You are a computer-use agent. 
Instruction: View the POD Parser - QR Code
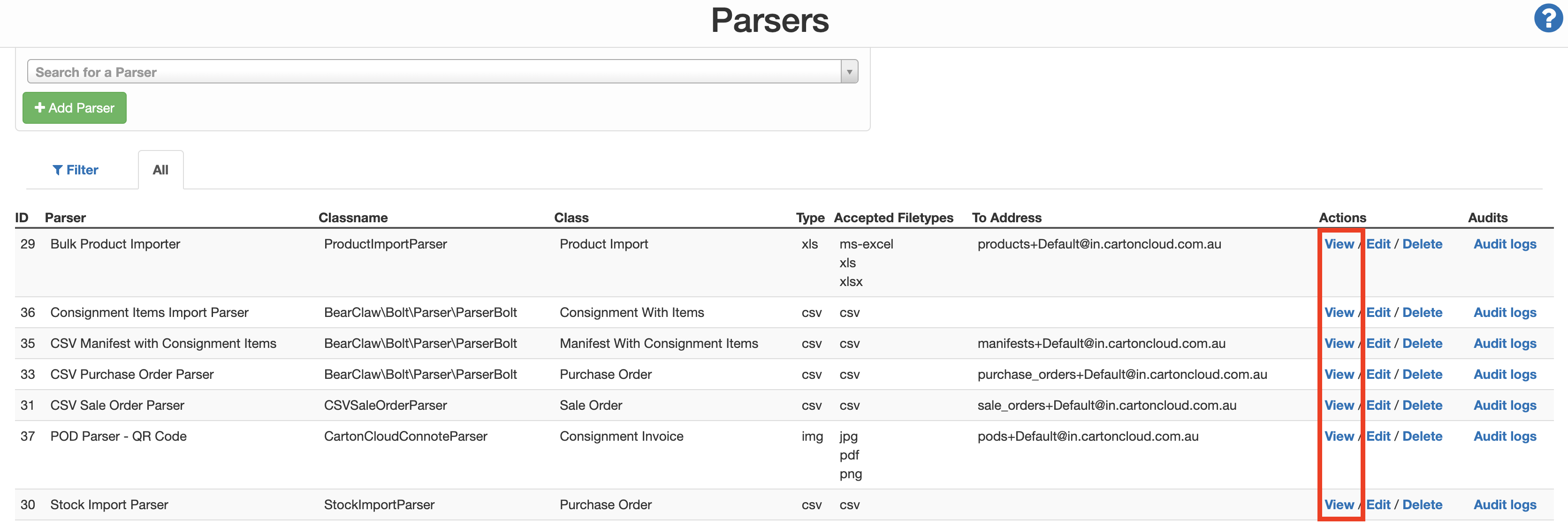pyautogui.click(x=1340, y=436)
